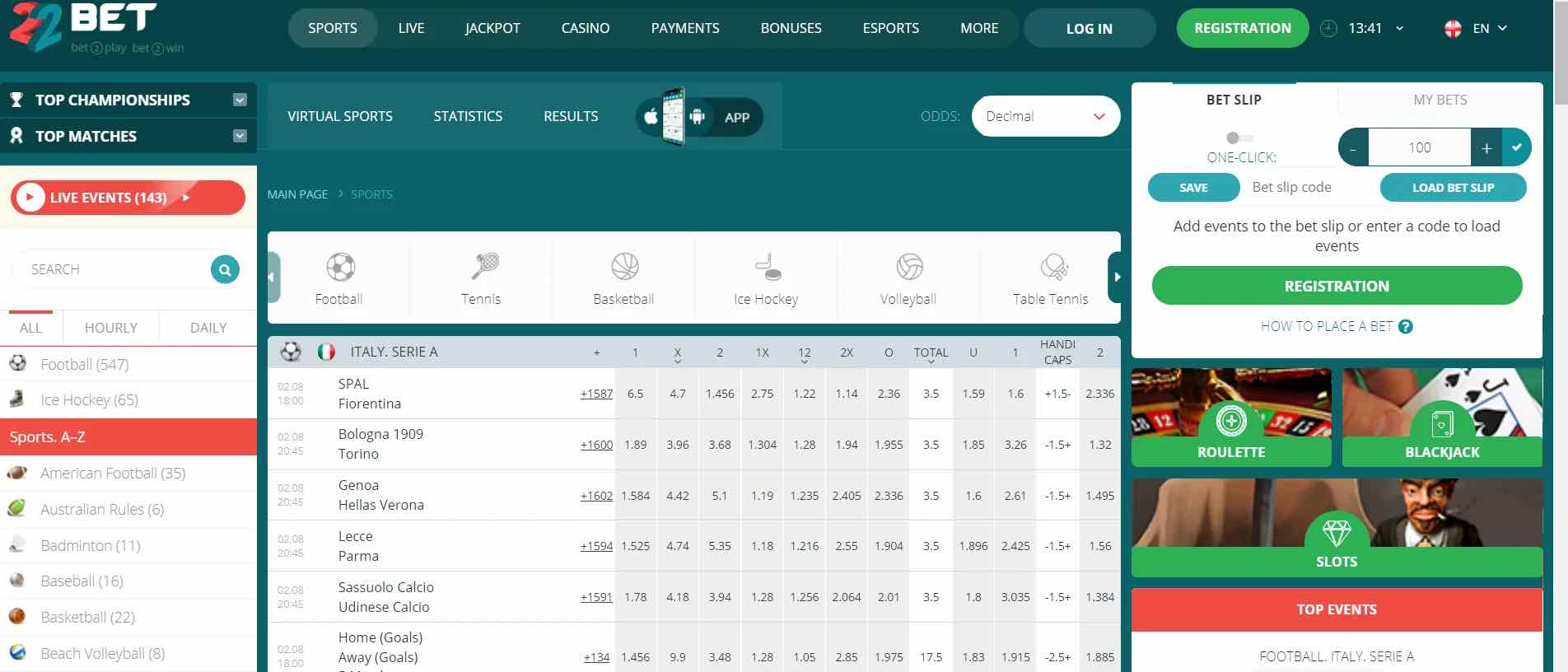The height and width of the screenshot is (672, 1568).
Task: Toggle the One-Click betting switch
Action: 1238,138
